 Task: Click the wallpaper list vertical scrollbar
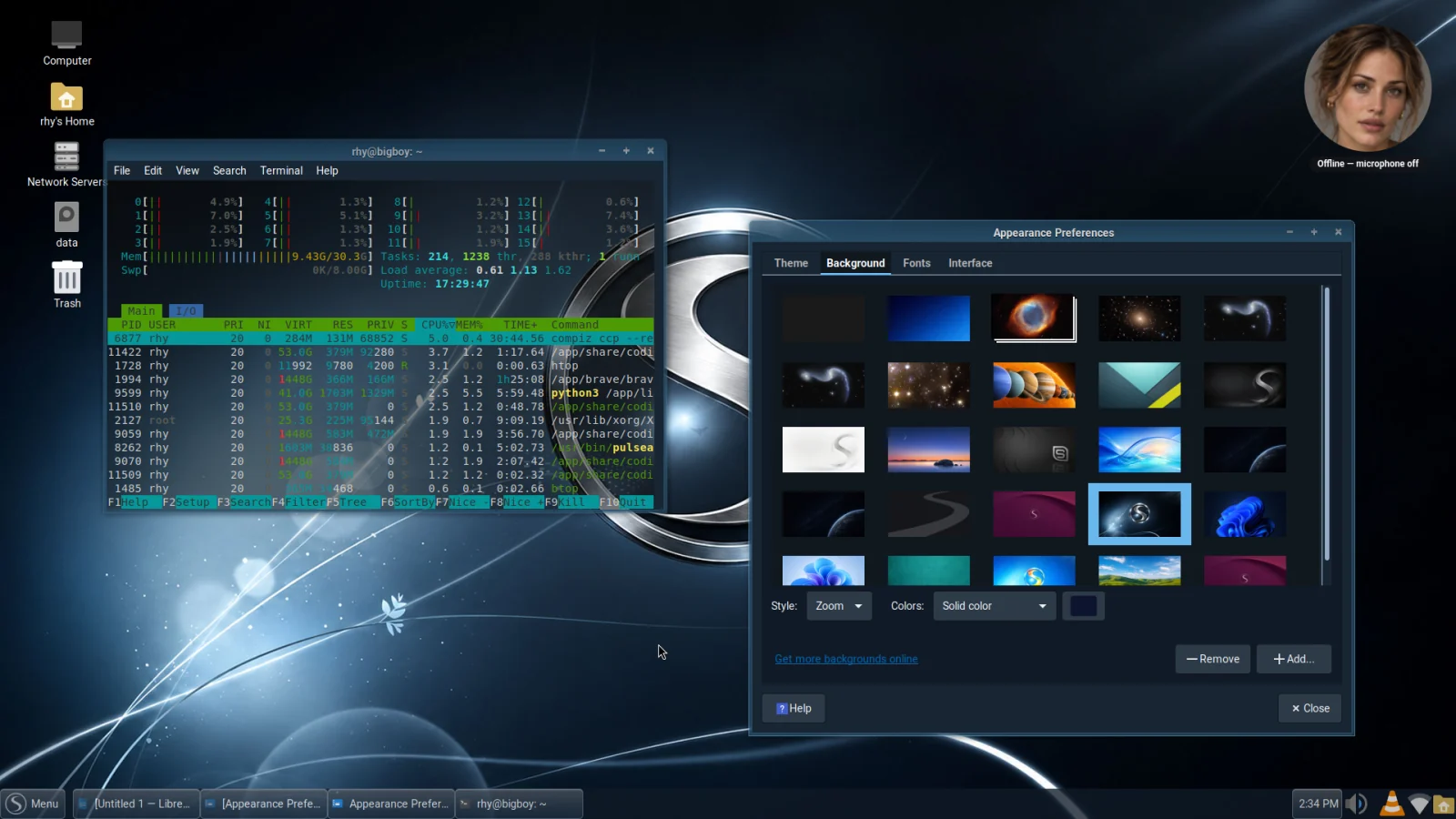click(1327, 424)
